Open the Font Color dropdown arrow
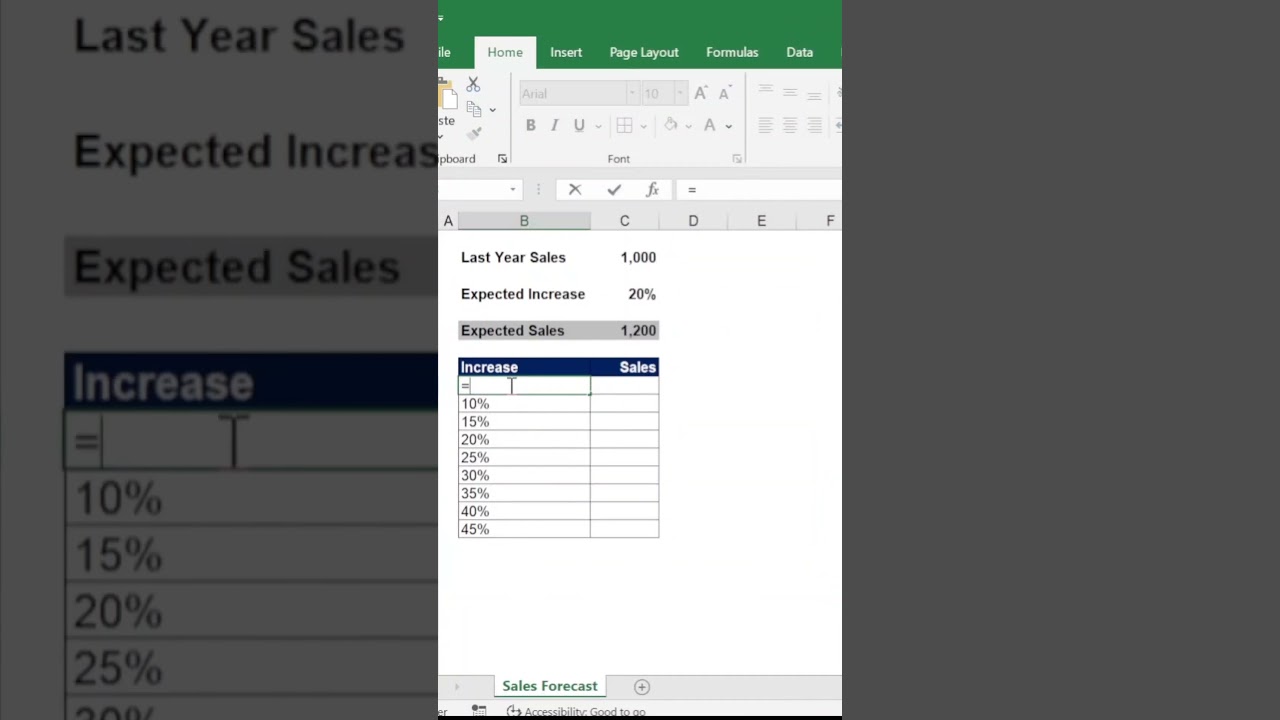This screenshot has width=1280, height=720. (x=728, y=126)
